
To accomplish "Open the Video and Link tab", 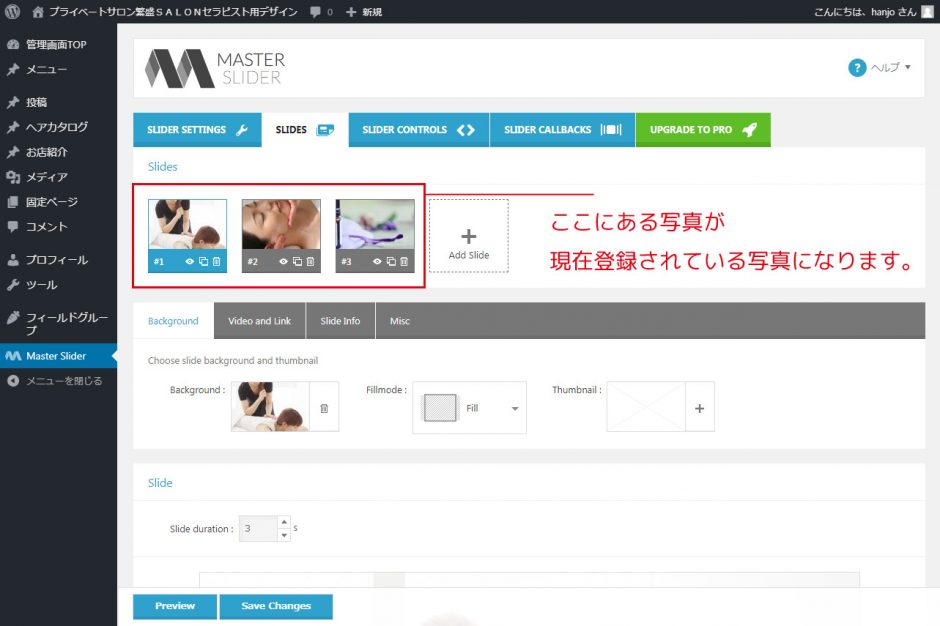I will click(x=259, y=321).
